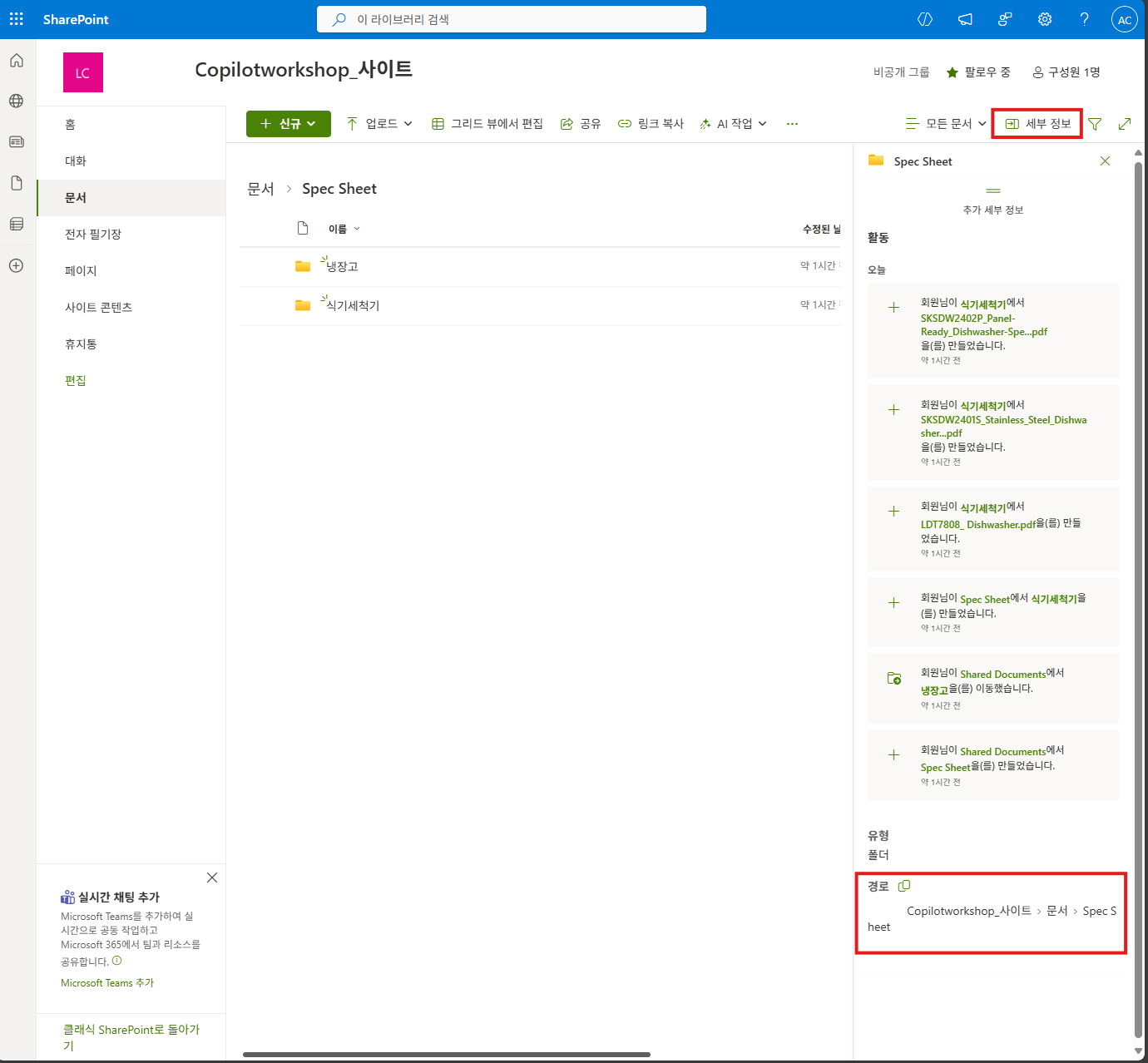Image resolution: width=1148 pixels, height=1063 pixels.
Task: Open the 모든 문서 view selector
Action: (x=946, y=124)
